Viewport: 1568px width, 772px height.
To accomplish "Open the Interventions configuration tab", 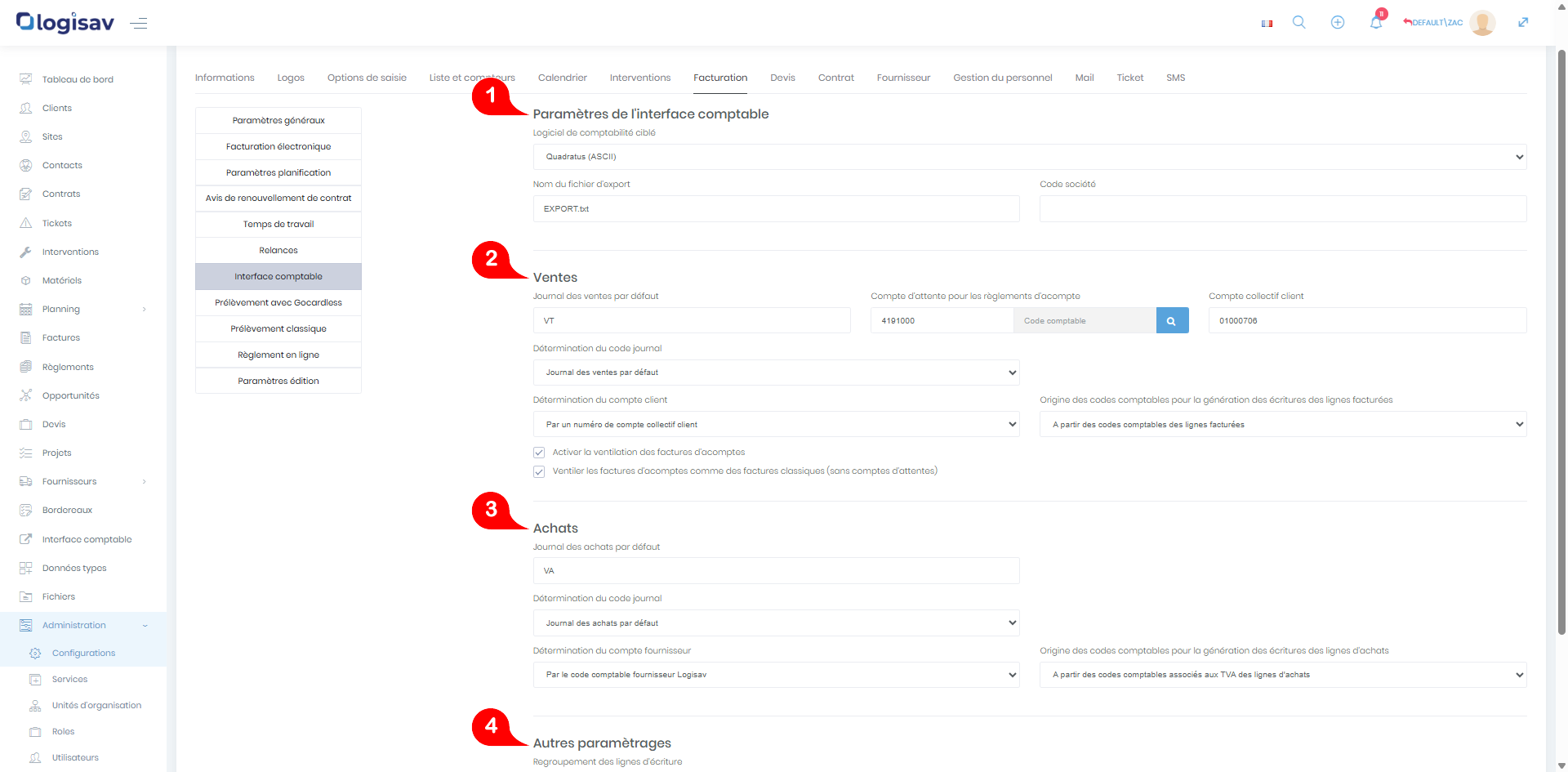I will (639, 78).
